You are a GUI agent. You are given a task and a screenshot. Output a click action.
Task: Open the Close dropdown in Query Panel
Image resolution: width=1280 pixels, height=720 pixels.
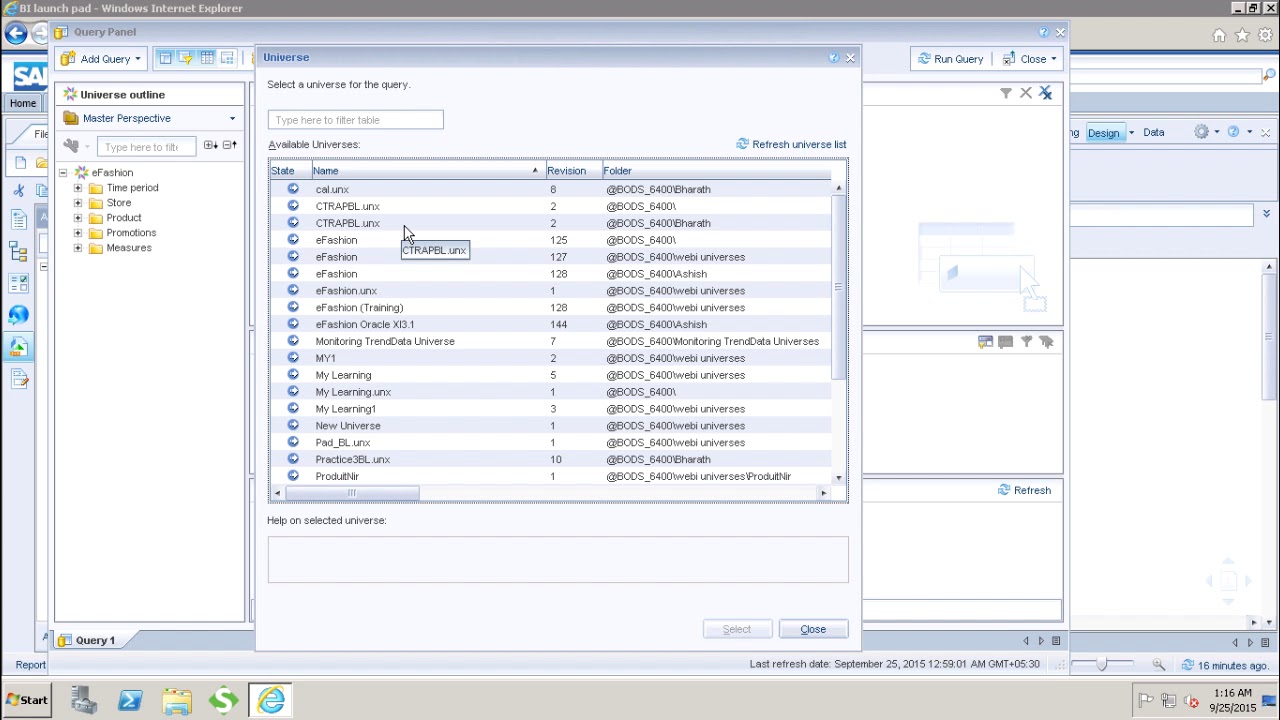(x=1053, y=59)
